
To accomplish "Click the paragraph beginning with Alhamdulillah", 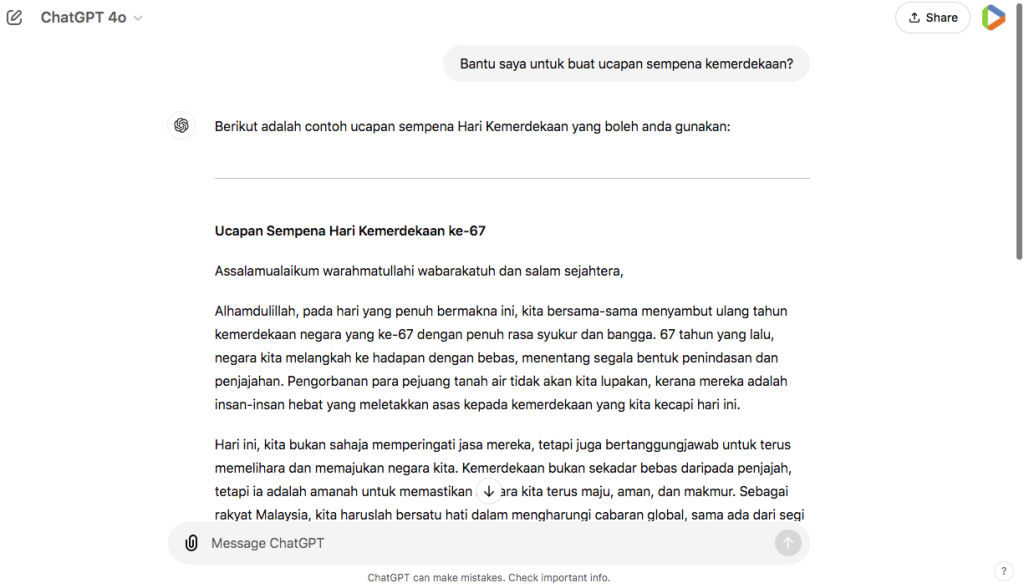I will pos(500,358).
